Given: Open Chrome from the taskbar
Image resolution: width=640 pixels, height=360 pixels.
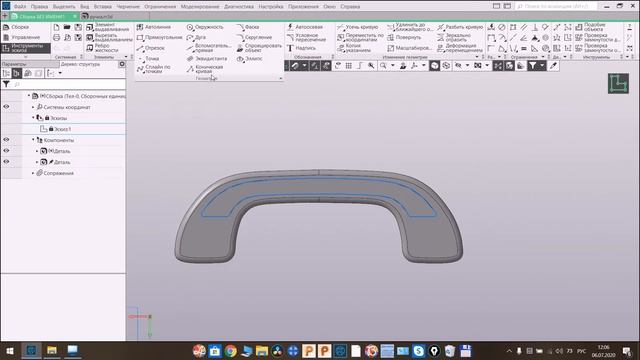Looking at the screenshot, I should click(231, 351).
